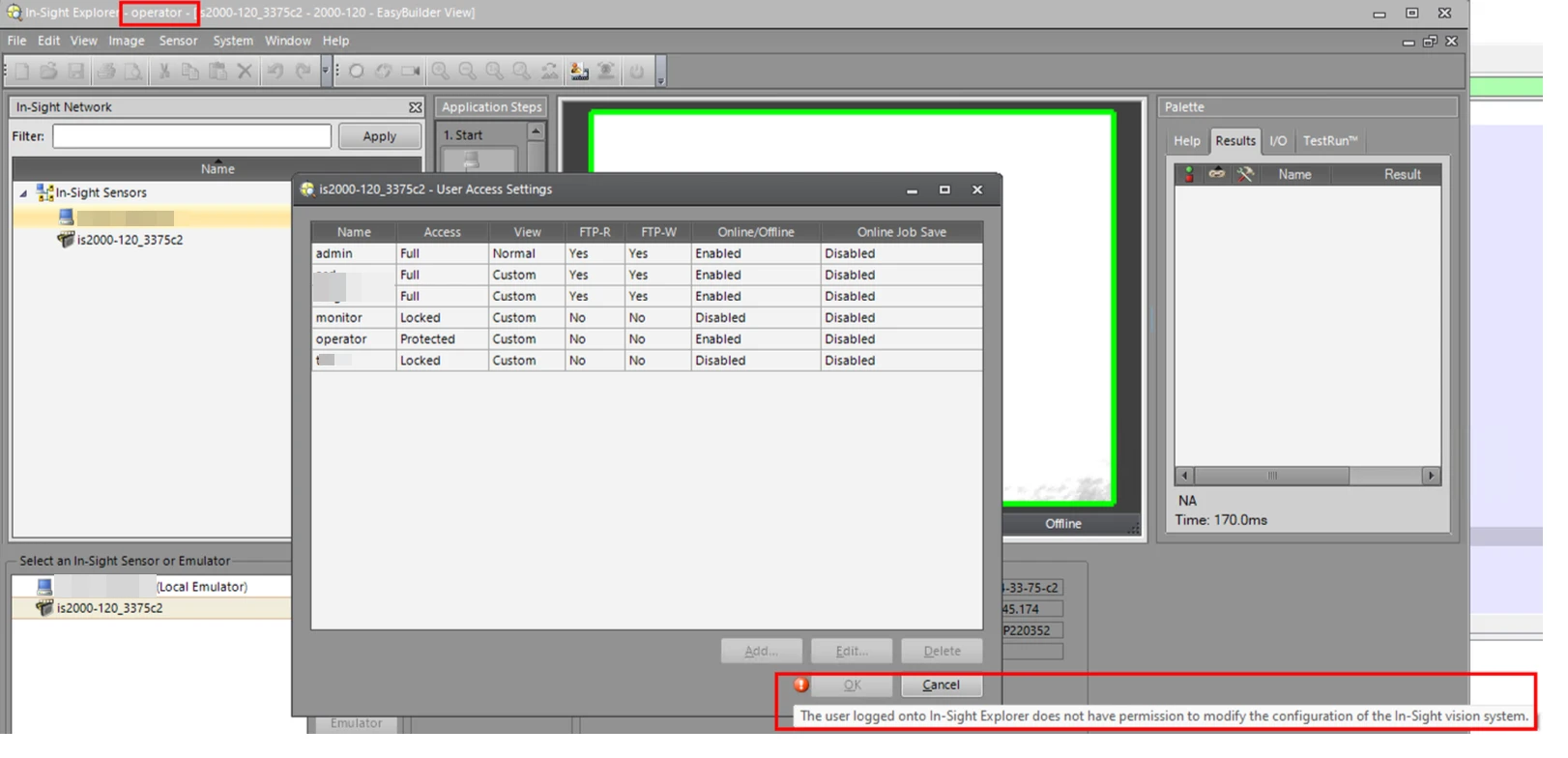Click the Filter input field

click(x=191, y=136)
